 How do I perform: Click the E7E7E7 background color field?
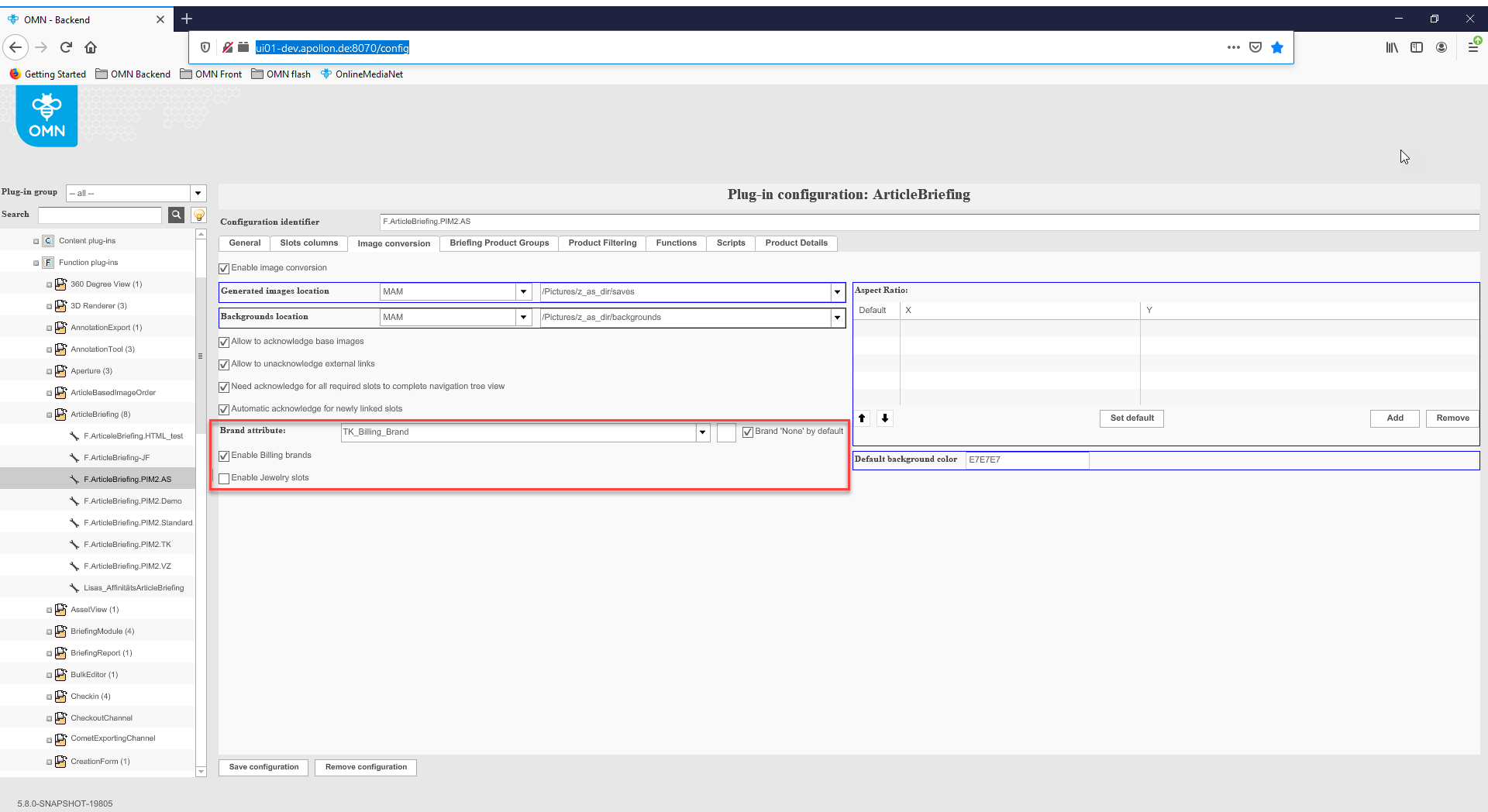(x=1027, y=459)
